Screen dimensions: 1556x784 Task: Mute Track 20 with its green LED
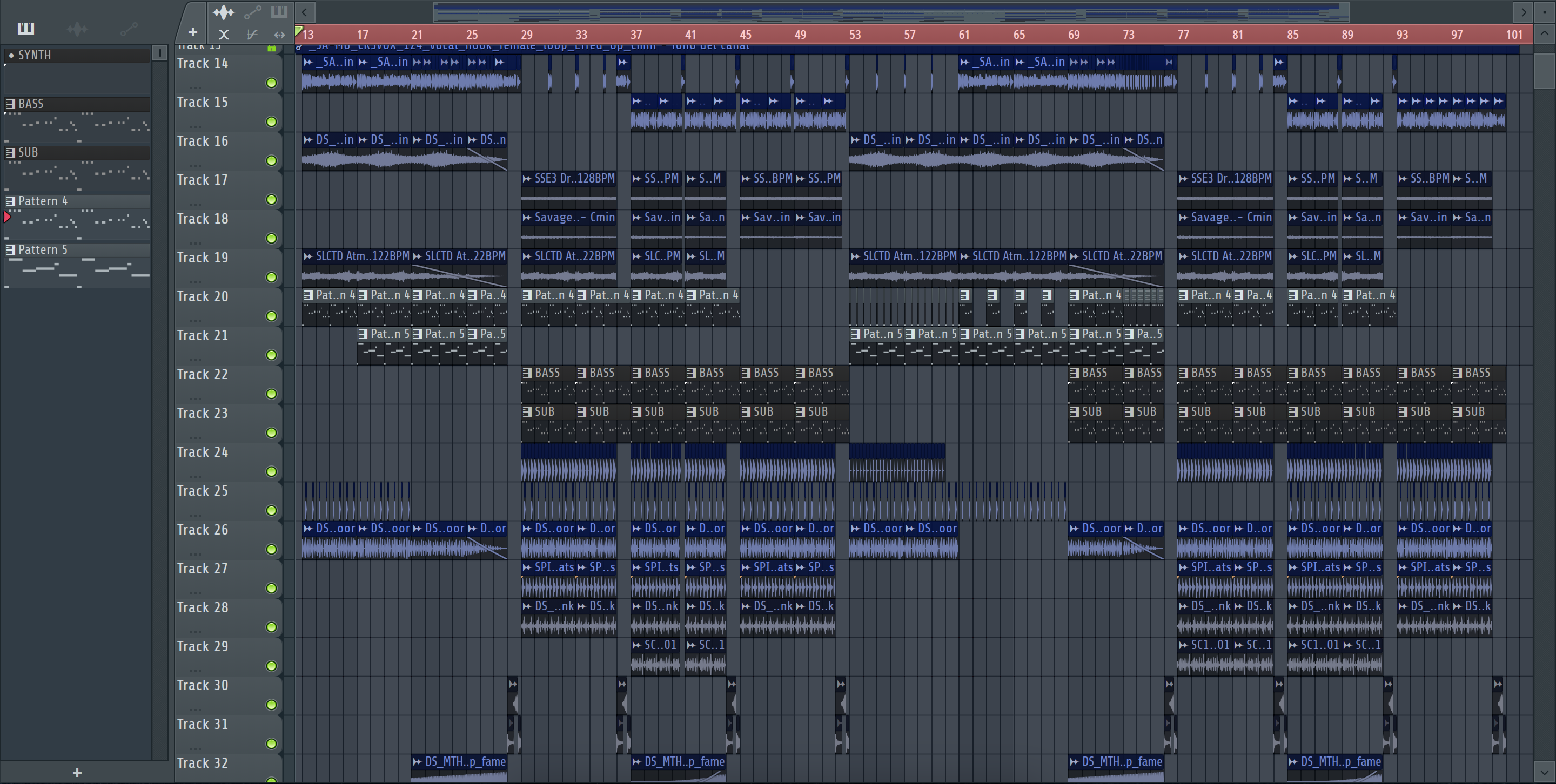pos(272,316)
